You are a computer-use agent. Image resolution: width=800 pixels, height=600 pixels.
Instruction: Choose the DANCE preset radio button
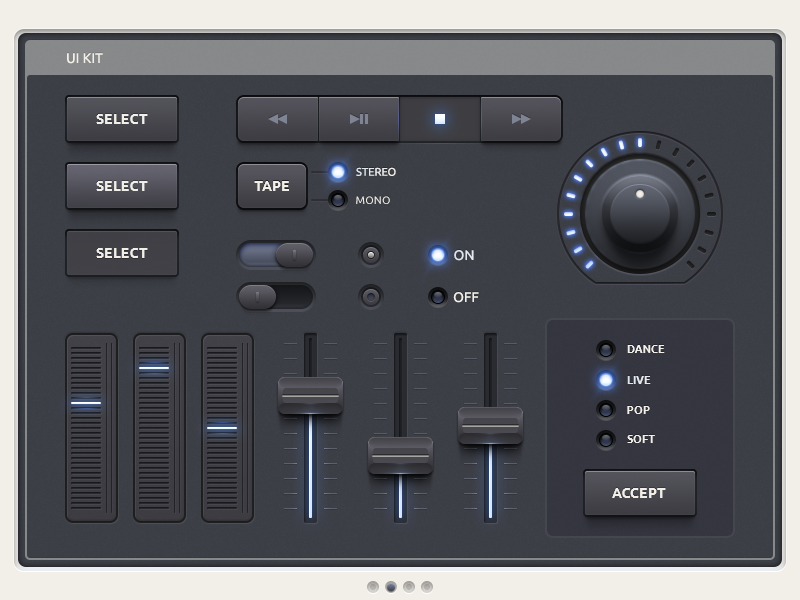click(x=606, y=349)
